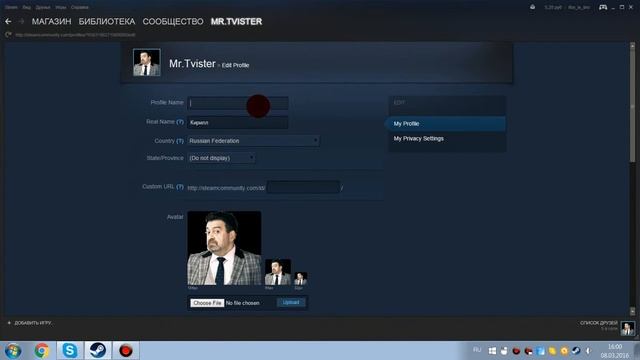
Task: Switch to Steam taskbar button
Action: [98, 351]
